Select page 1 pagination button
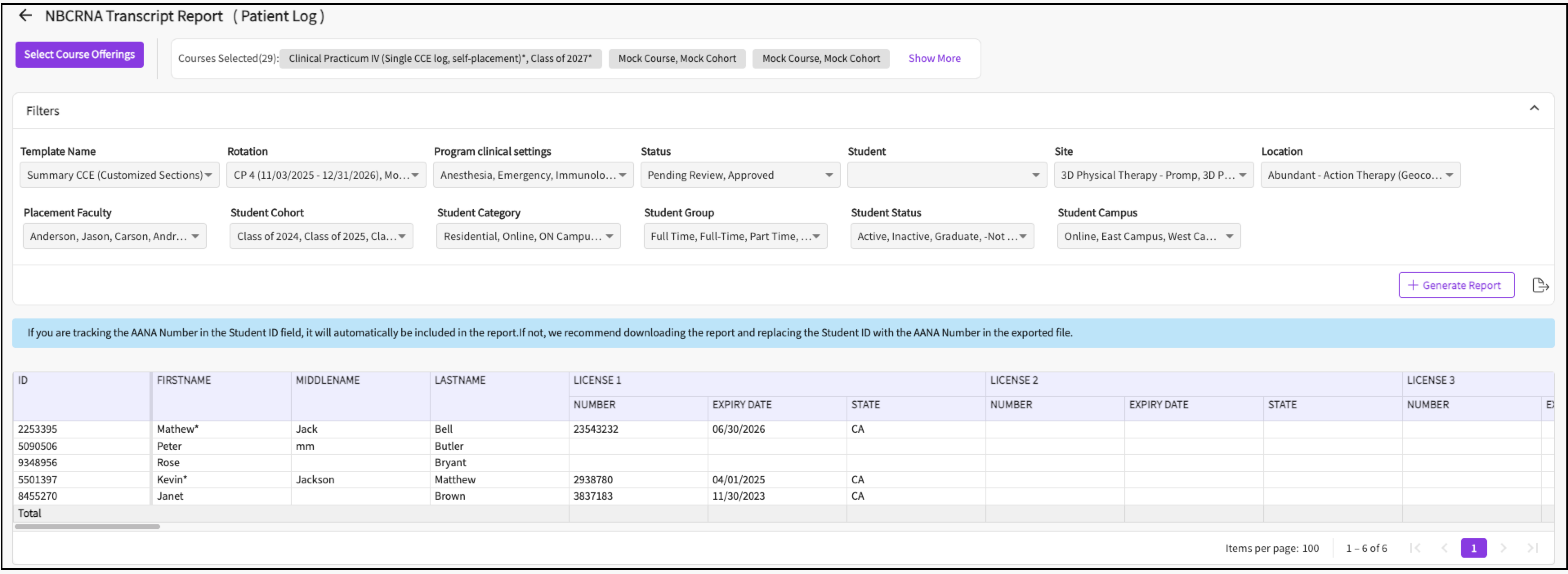1568x574 pixels. point(1473,548)
